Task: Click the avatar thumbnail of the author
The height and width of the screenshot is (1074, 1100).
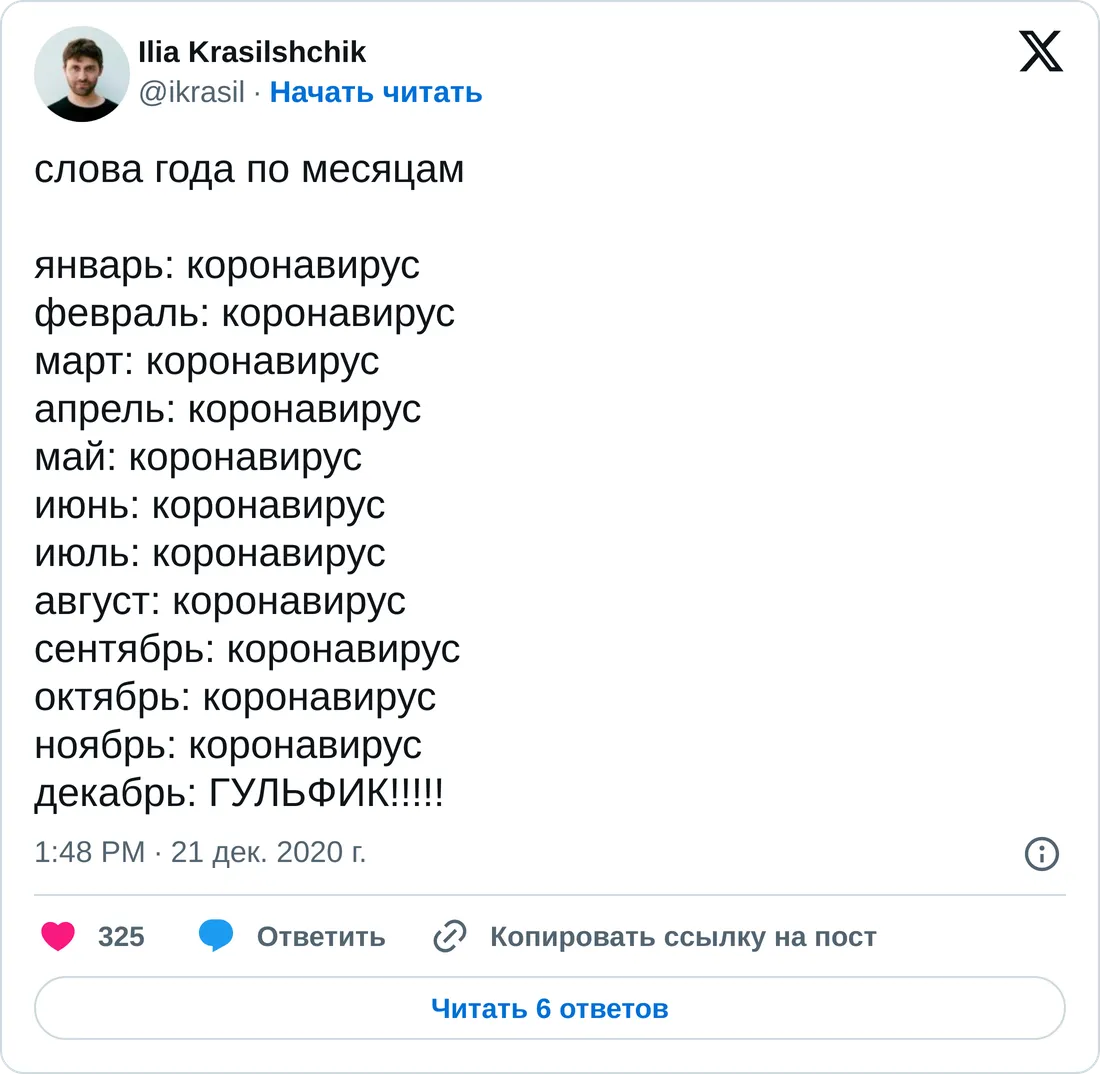Action: tap(81, 73)
